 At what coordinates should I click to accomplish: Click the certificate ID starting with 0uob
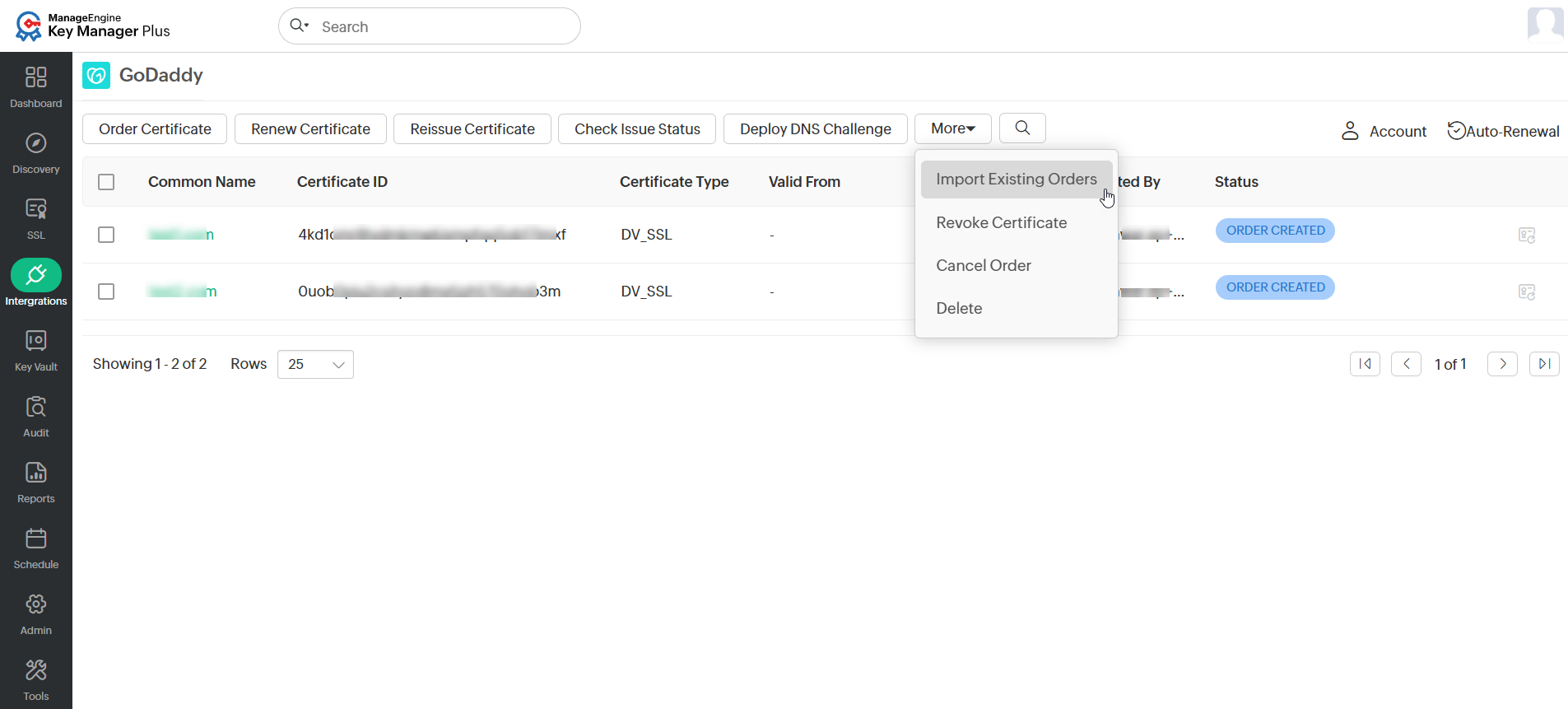tap(430, 292)
